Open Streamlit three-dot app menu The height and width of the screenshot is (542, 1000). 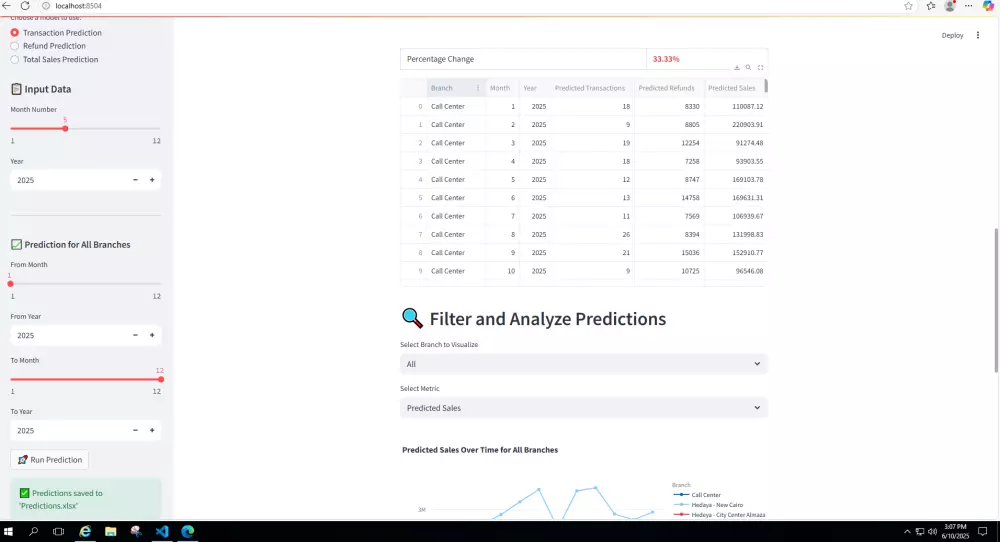tap(978, 35)
